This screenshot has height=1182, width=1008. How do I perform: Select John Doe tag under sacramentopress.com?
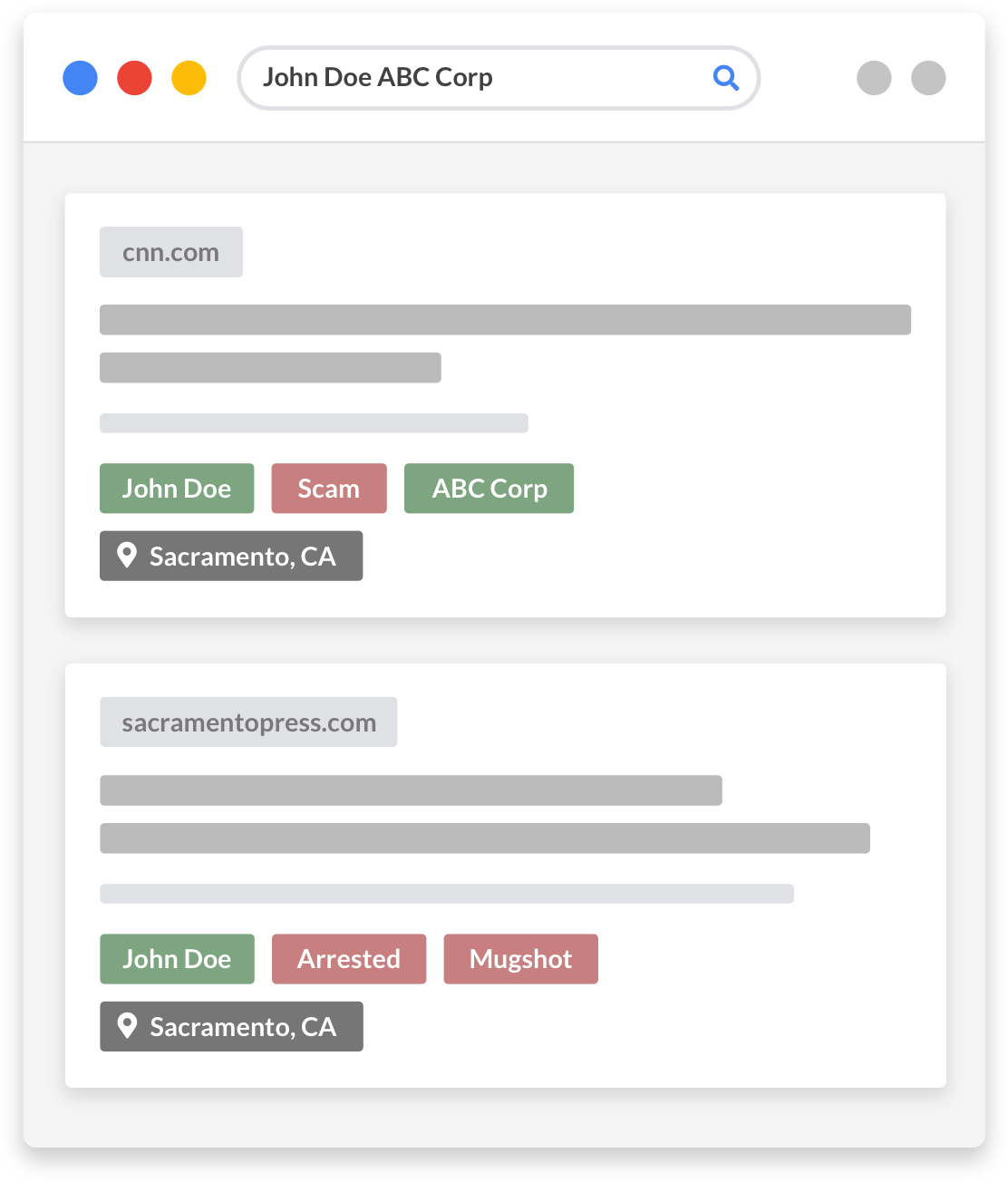(x=177, y=959)
